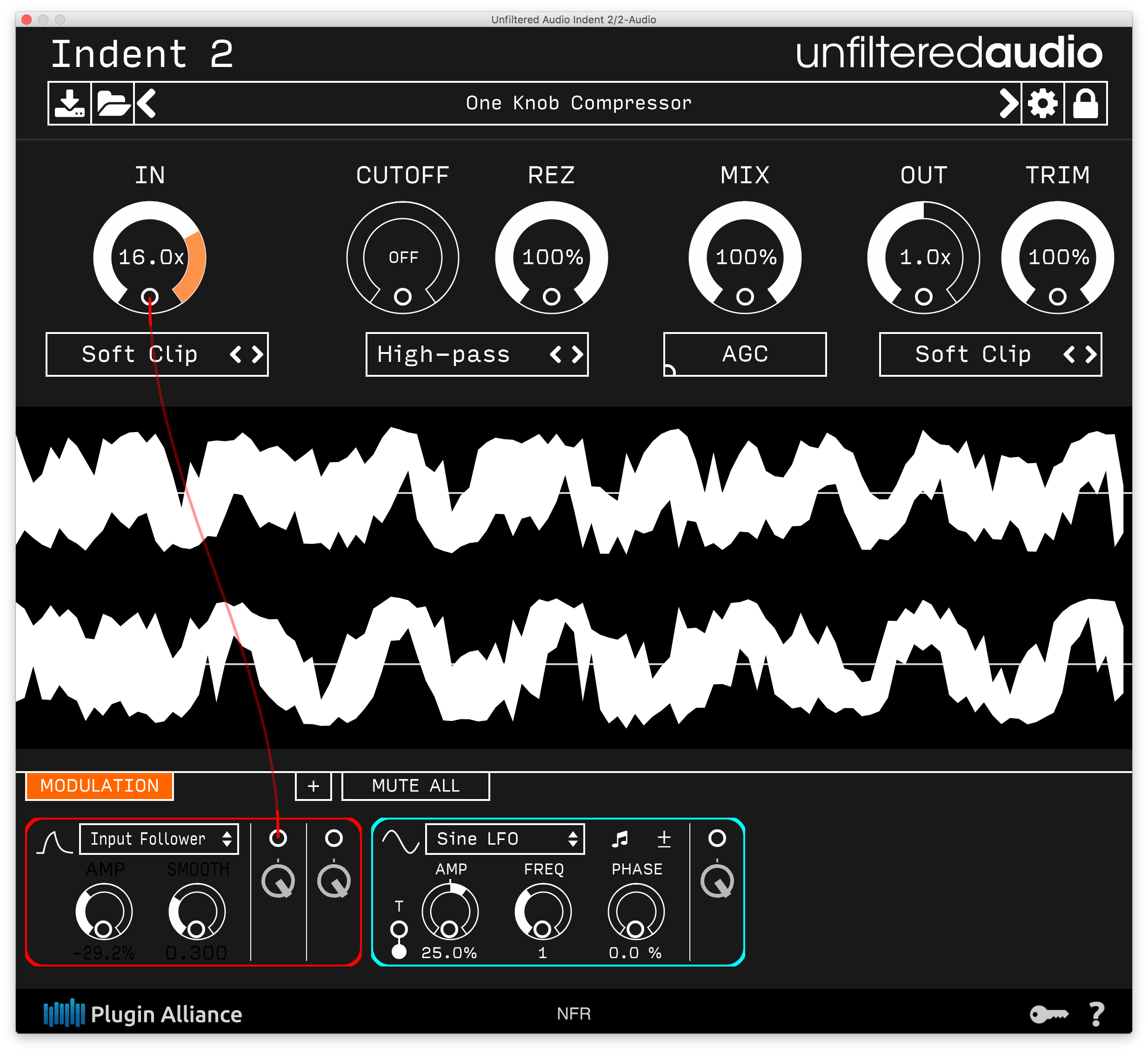This screenshot has height=1053, width=1148.
Task: Click LFO AMP value 25.0%
Action: pyautogui.click(x=449, y=953)
